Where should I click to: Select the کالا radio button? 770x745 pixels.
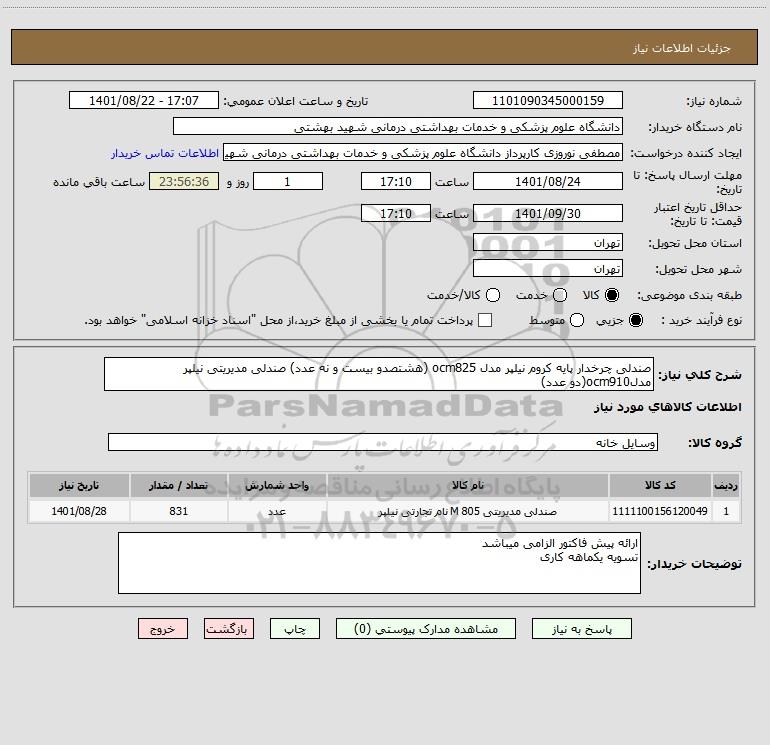[x=612, y=295]
